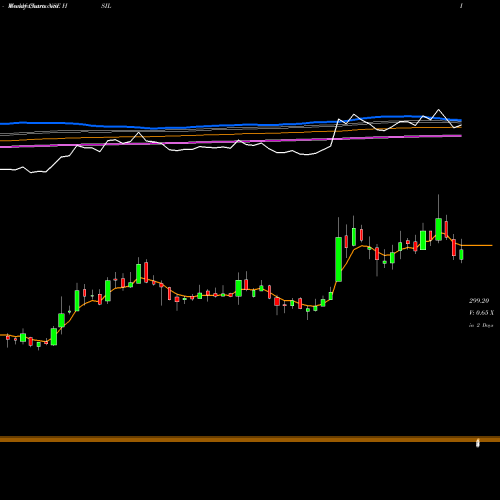Click the chart title text at top-left
Screen dimensions: 500x500
(x=38, y=6)
